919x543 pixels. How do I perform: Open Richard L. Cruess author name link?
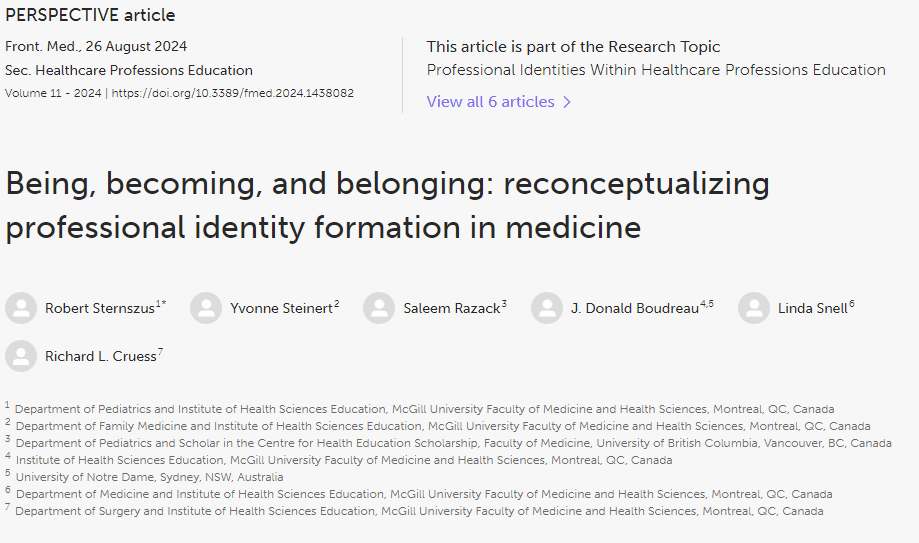pos(101,357)
